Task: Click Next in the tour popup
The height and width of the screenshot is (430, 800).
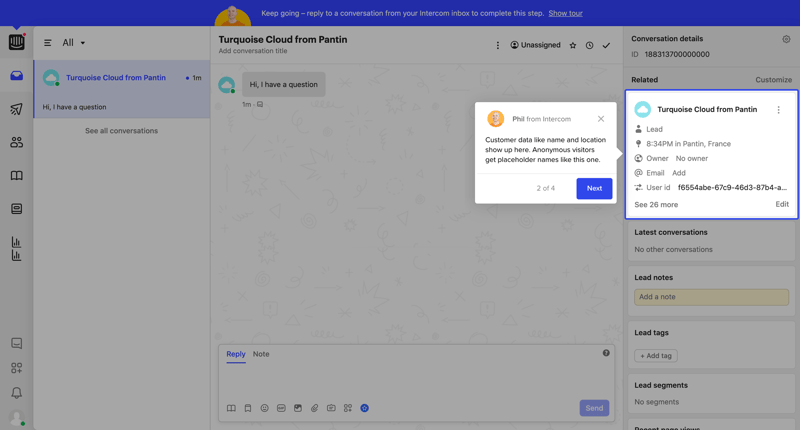Action: pyautogui.click(x=594, y=188)
